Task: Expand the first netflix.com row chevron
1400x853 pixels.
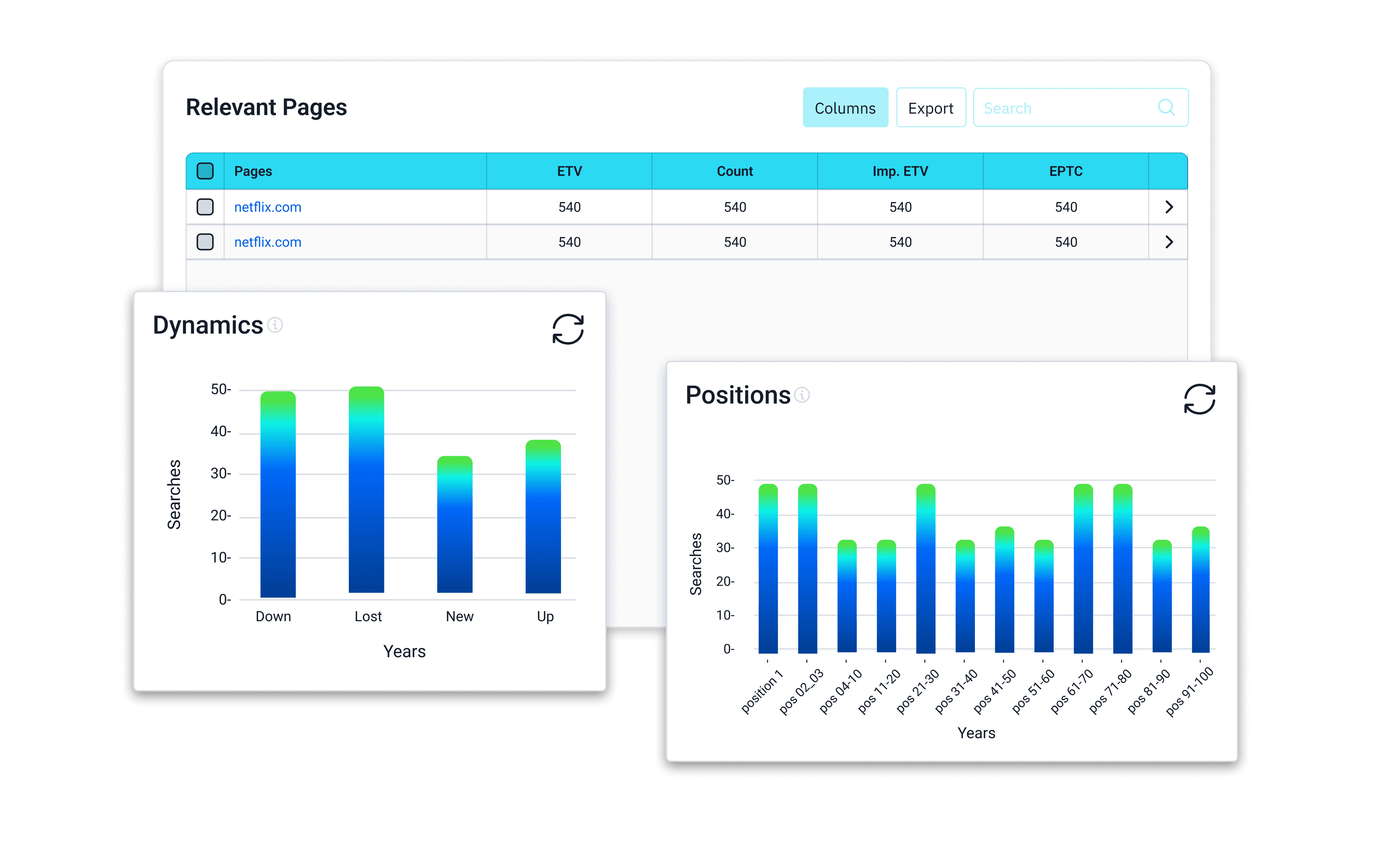Action: point(1169,207)
